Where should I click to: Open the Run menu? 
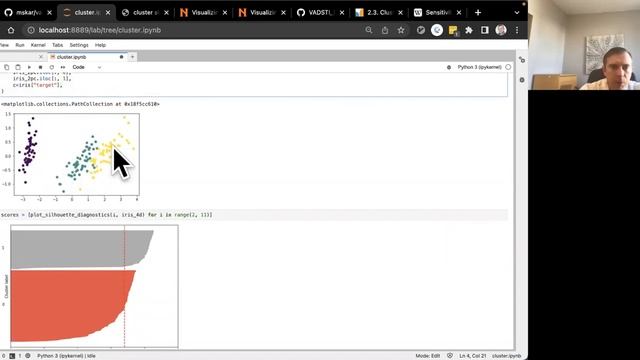[20, 45]
